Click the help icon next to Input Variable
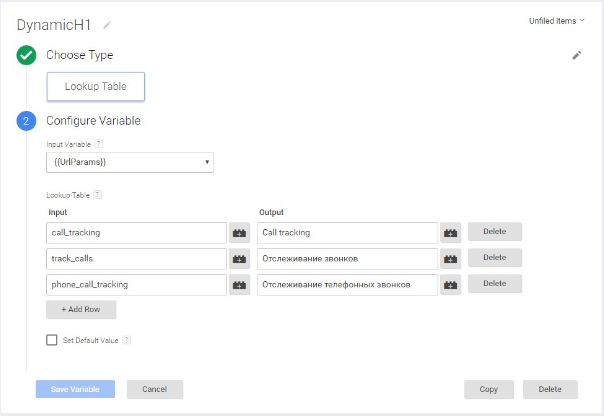The image size is (604, 417). click(x=98, y=144)
